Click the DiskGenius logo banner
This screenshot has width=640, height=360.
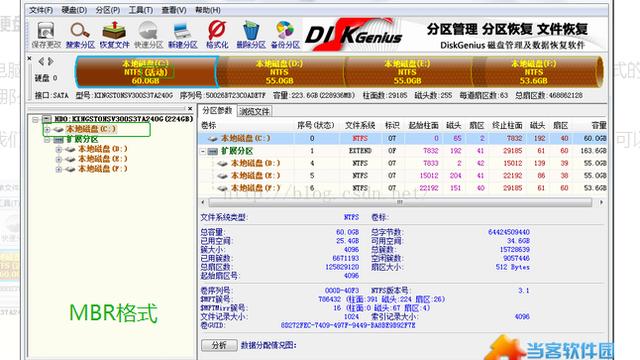click(354, 35)
